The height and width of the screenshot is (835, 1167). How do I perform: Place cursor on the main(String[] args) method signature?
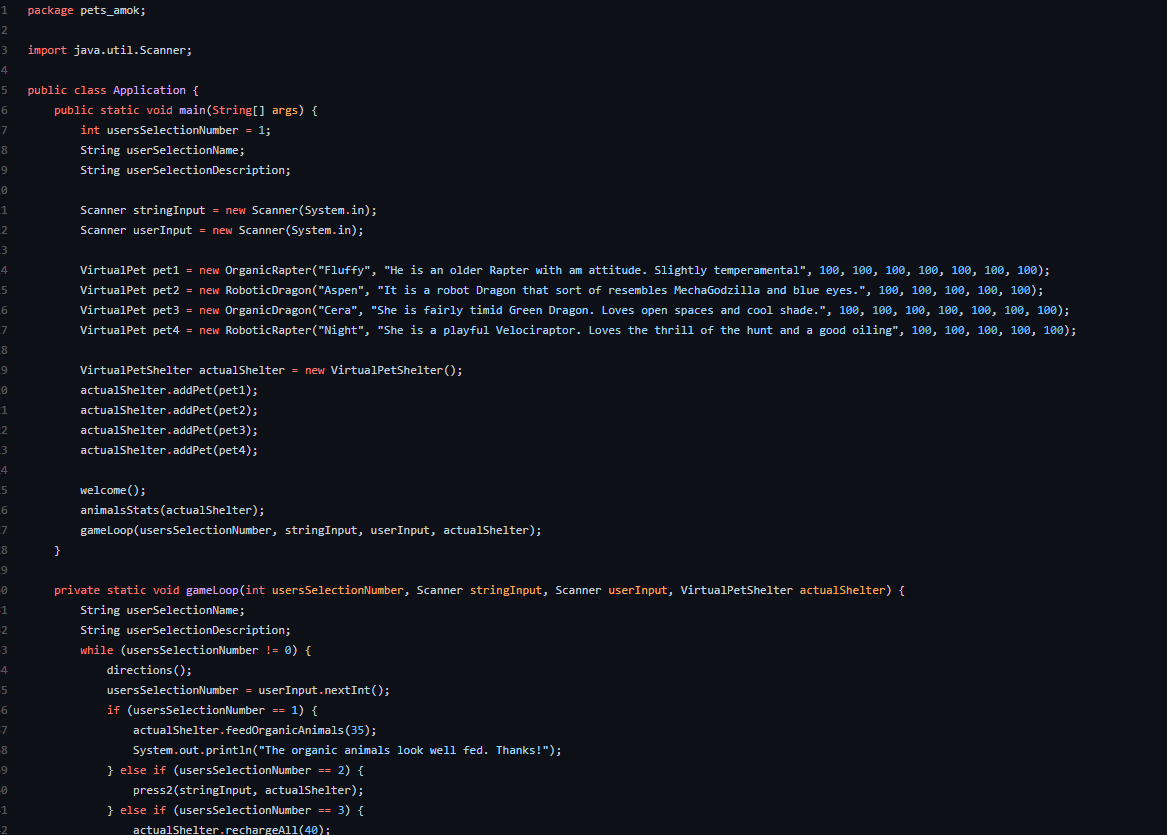[185, 110]
